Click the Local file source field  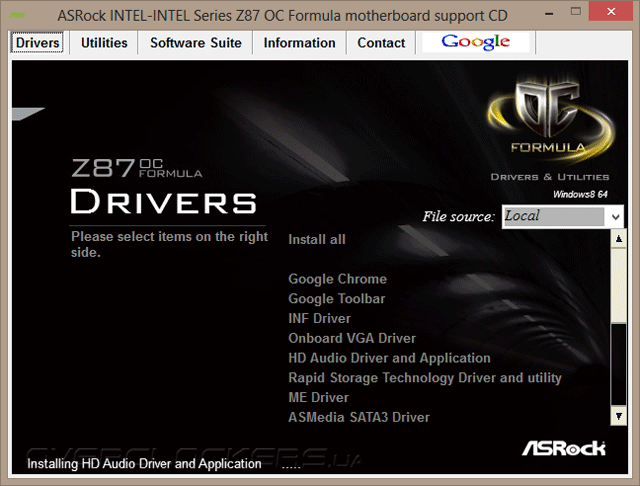(x=553, y=216)
